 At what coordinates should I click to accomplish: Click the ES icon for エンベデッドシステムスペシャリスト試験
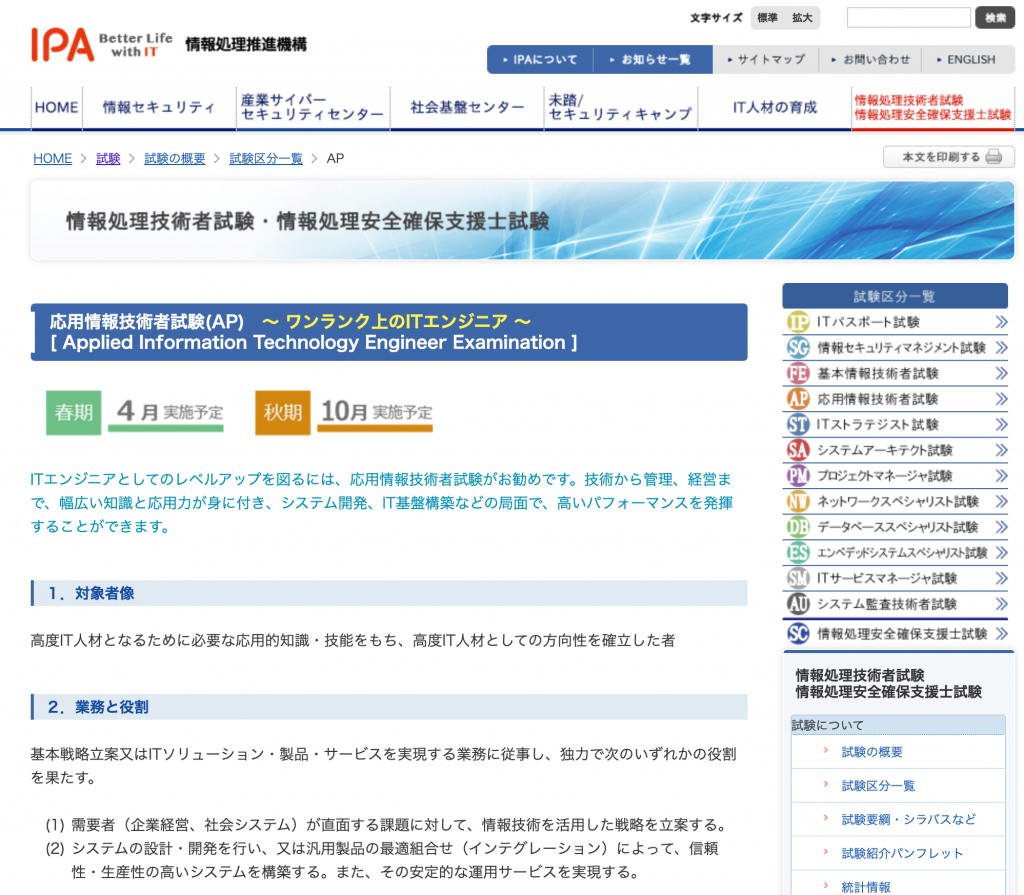797,553
